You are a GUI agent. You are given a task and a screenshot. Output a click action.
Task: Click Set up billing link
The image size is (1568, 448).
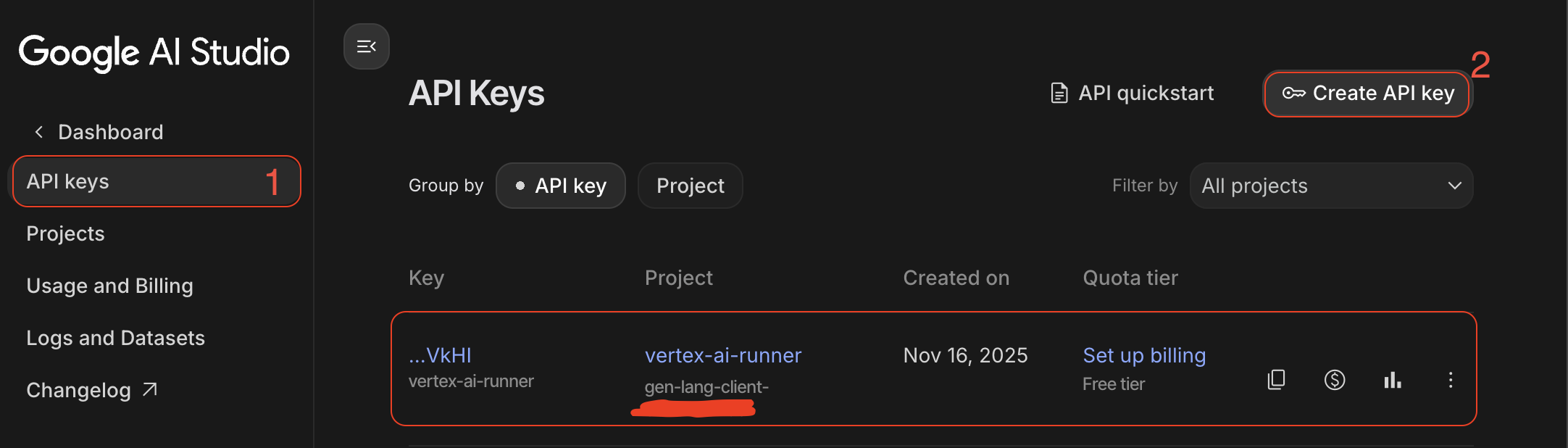coord(1144,355)
